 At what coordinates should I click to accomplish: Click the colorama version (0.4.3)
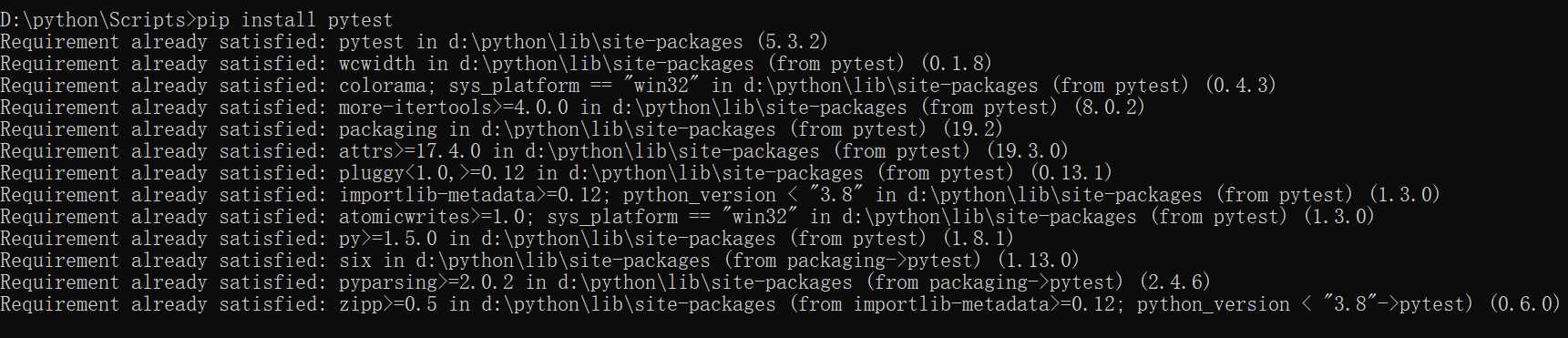click(x=1240, y=86)
